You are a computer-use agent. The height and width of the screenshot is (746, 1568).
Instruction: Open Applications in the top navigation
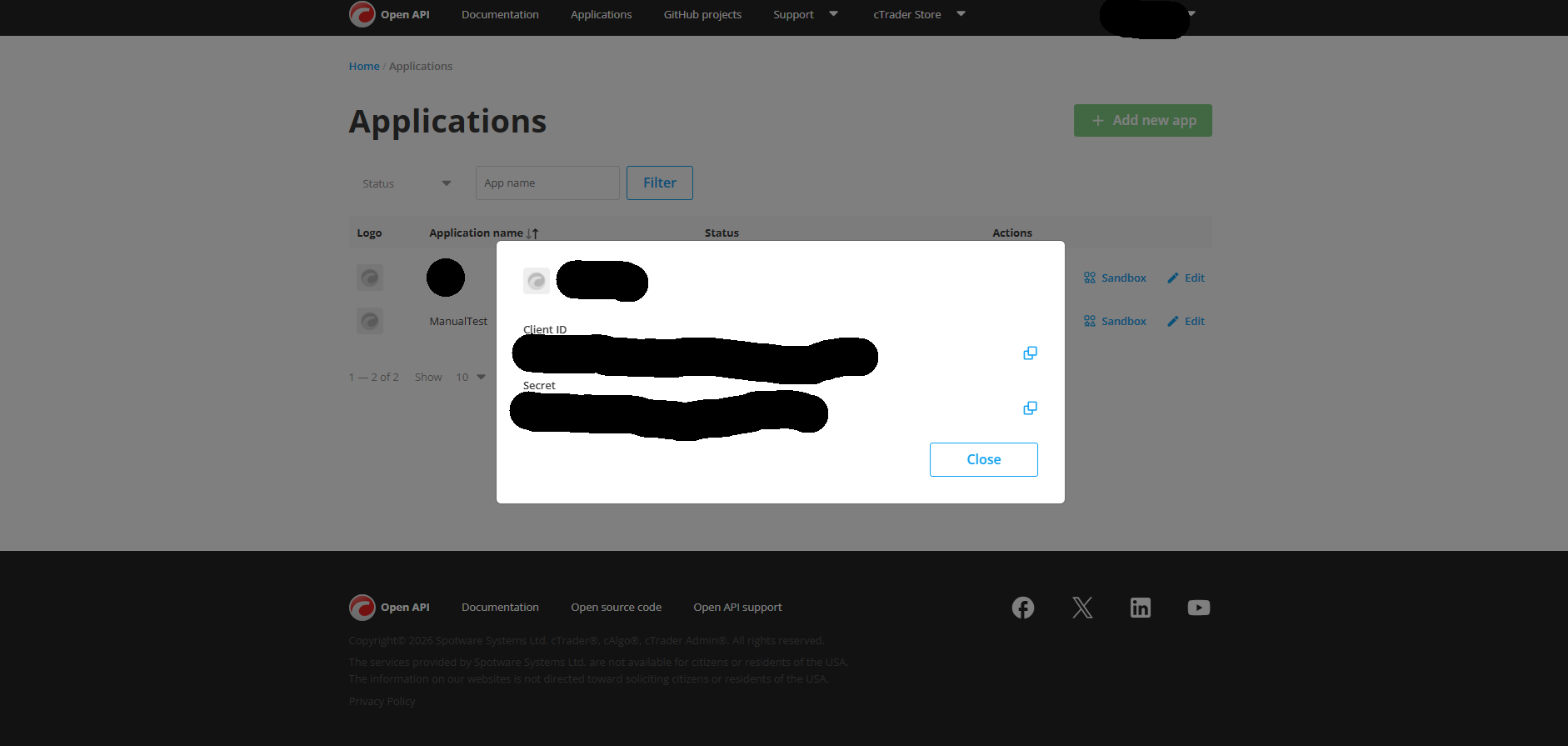click(601, 15)
